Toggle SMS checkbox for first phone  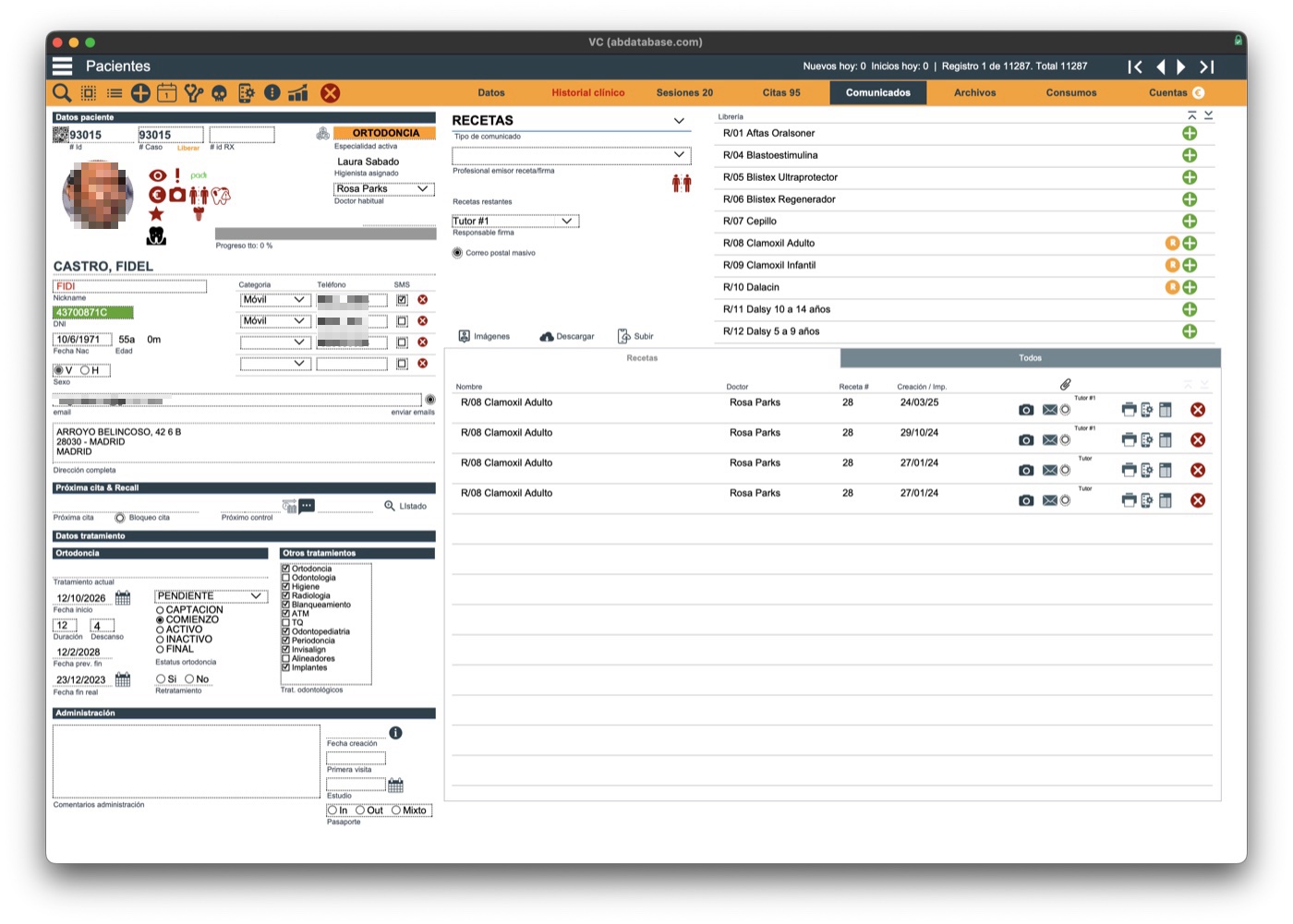(x=402, y=300)
